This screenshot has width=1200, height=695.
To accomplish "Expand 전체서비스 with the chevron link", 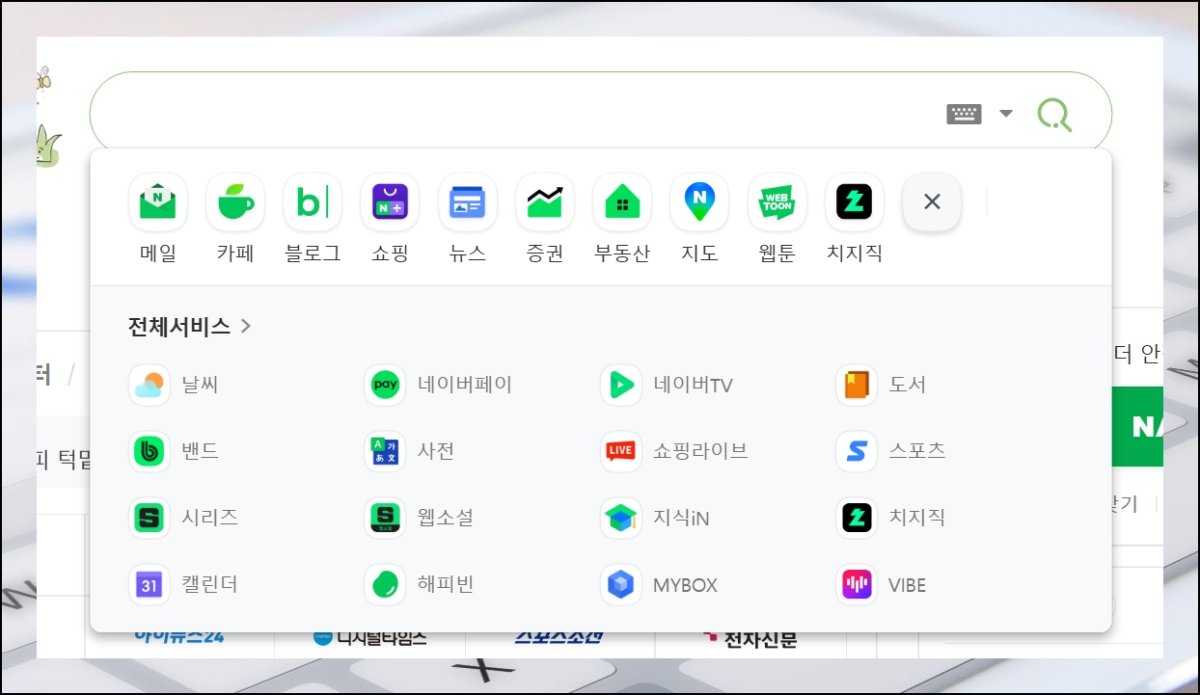I will [x=190, y=326].
